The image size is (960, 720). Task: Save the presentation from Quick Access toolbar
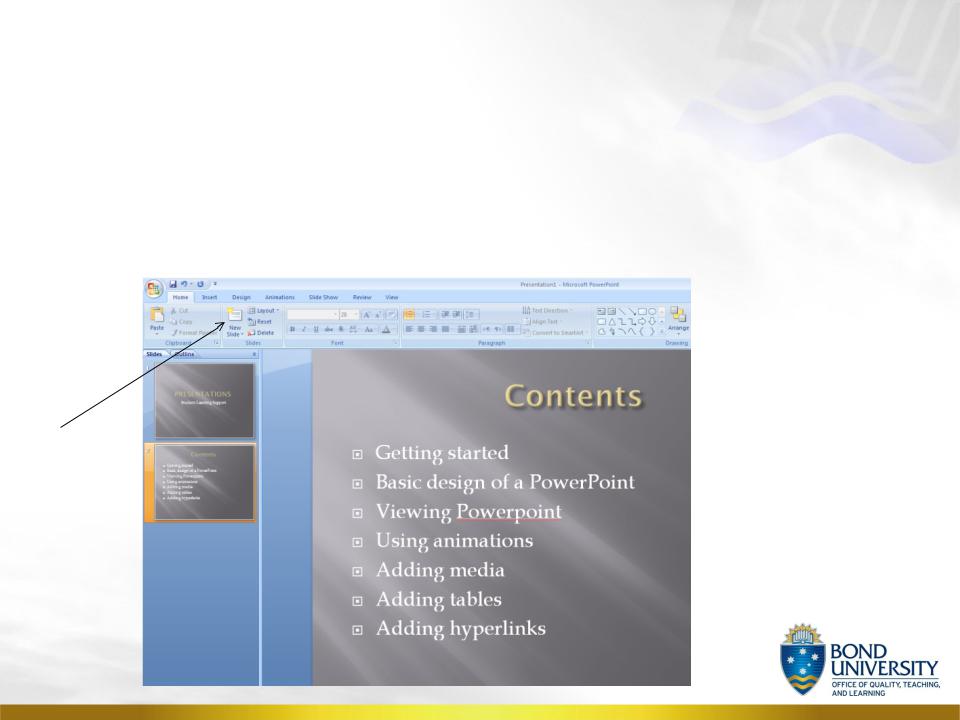tap(173, 284)
